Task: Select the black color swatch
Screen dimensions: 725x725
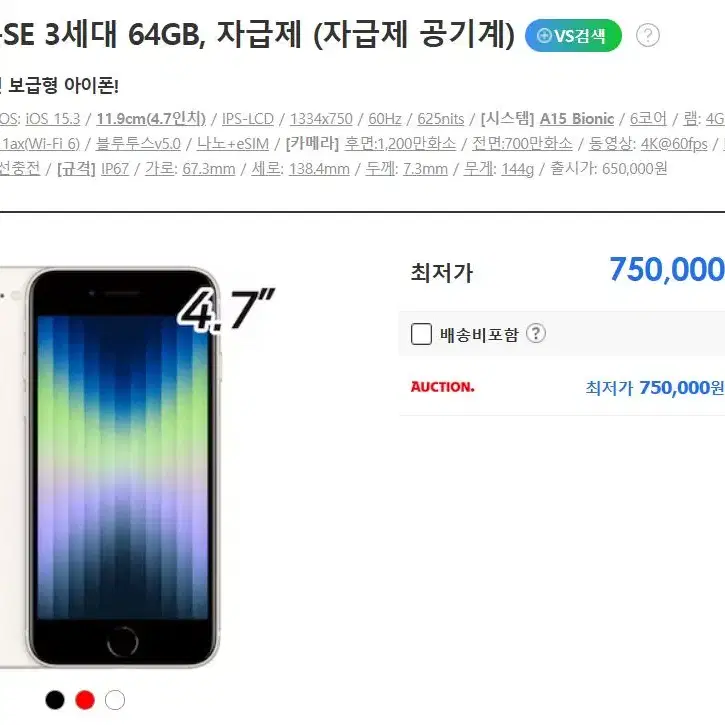Action: click(x=55, y=700)
